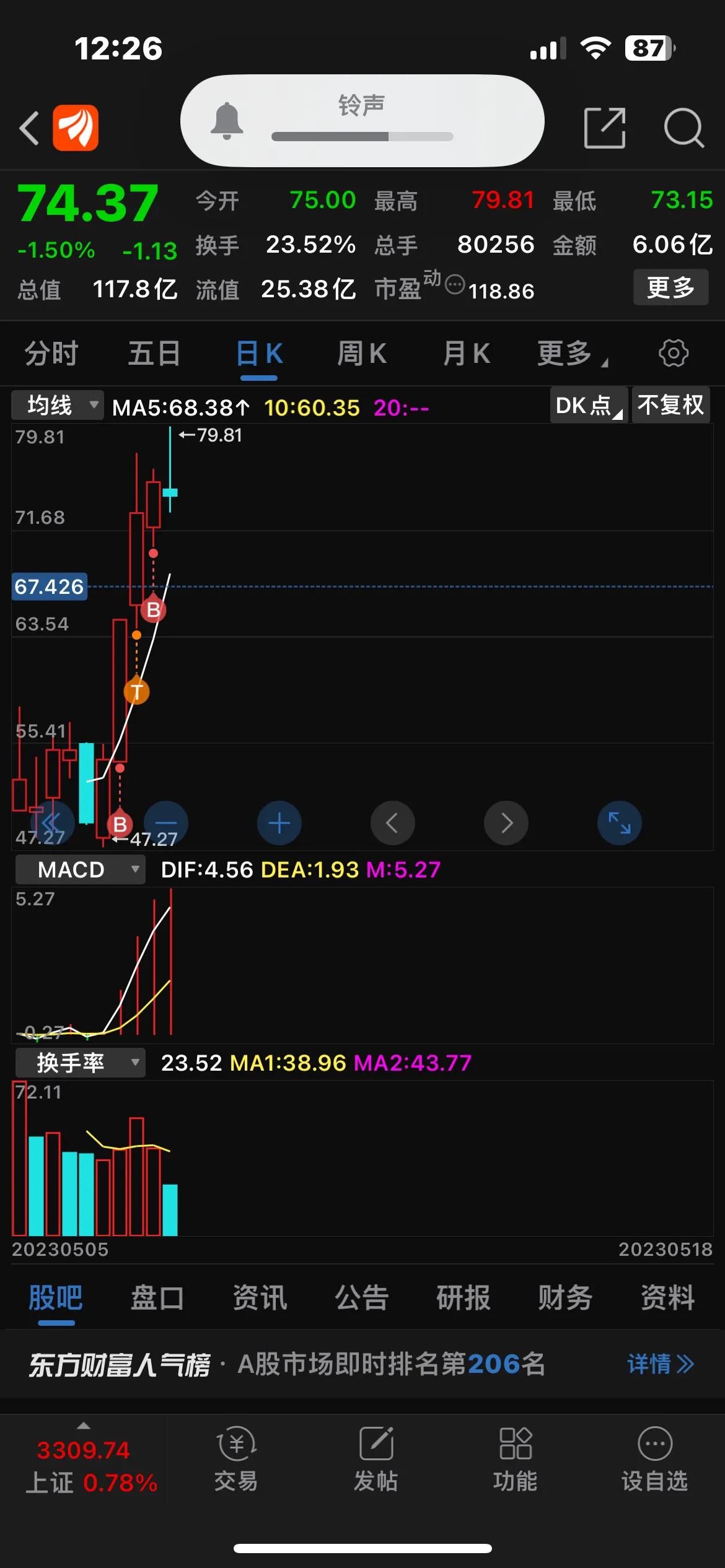Move chart right with arrow icon
Screen dimensions: 725x1568
pos(506,823)
